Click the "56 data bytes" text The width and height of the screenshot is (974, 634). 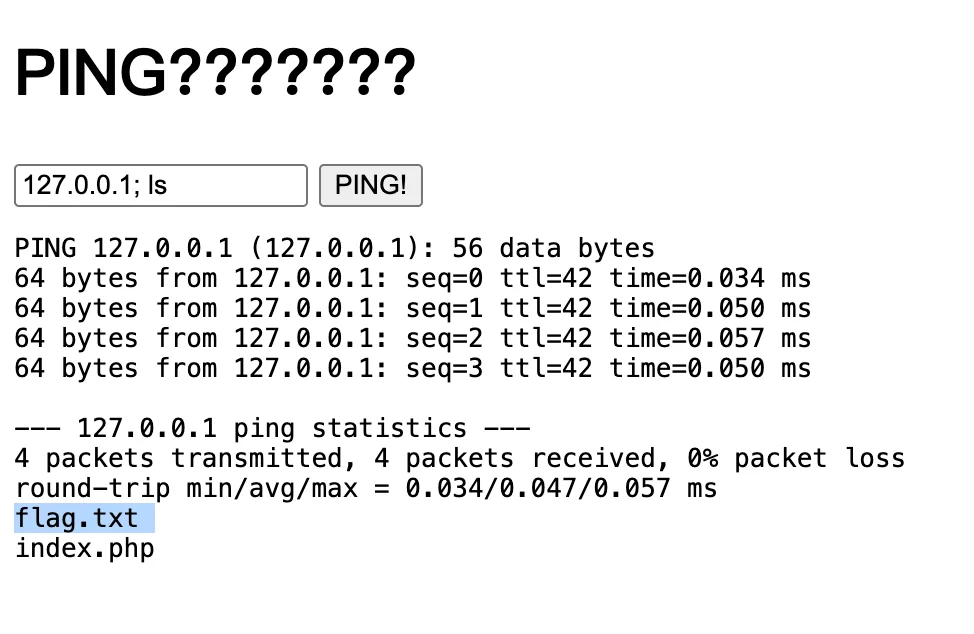tap(553, 248)
